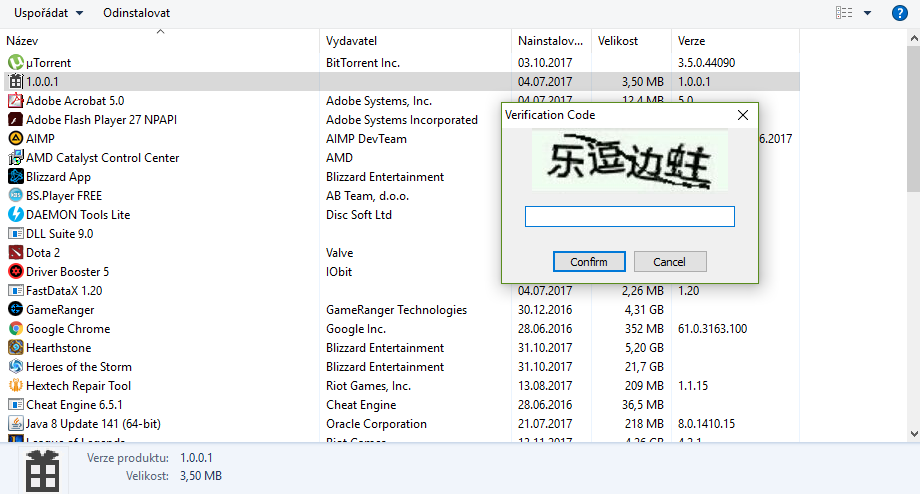Click the 13.08.2017 install date cell

(545, 385)
